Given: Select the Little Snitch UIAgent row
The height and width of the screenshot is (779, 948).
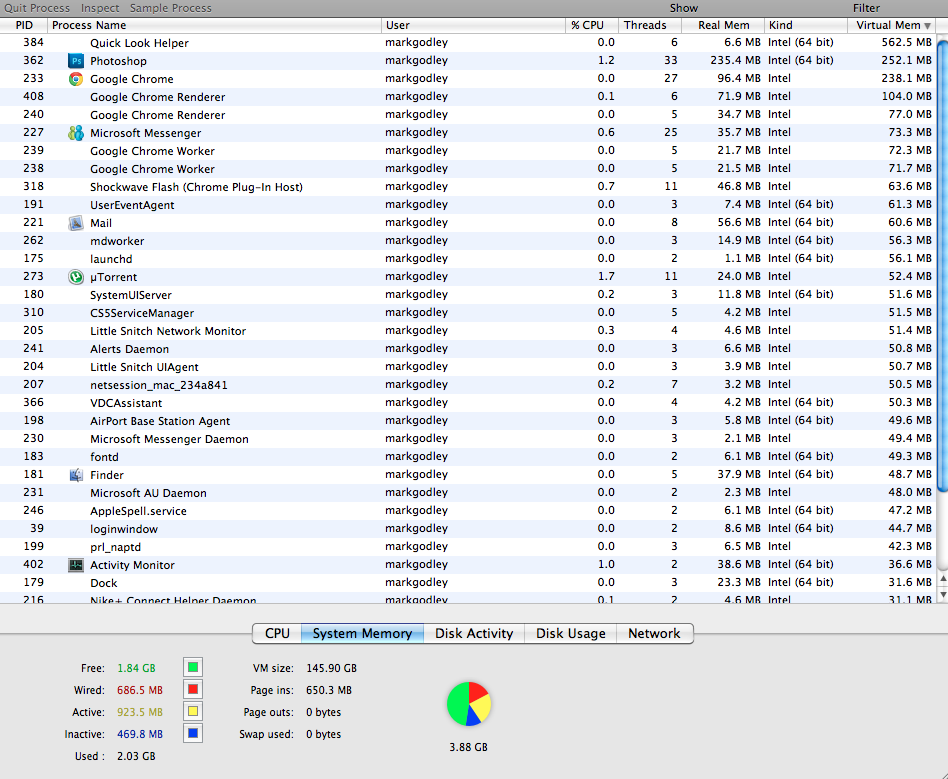Looking at the screenshot, I should pyautogui.click(x=467, y=367).
